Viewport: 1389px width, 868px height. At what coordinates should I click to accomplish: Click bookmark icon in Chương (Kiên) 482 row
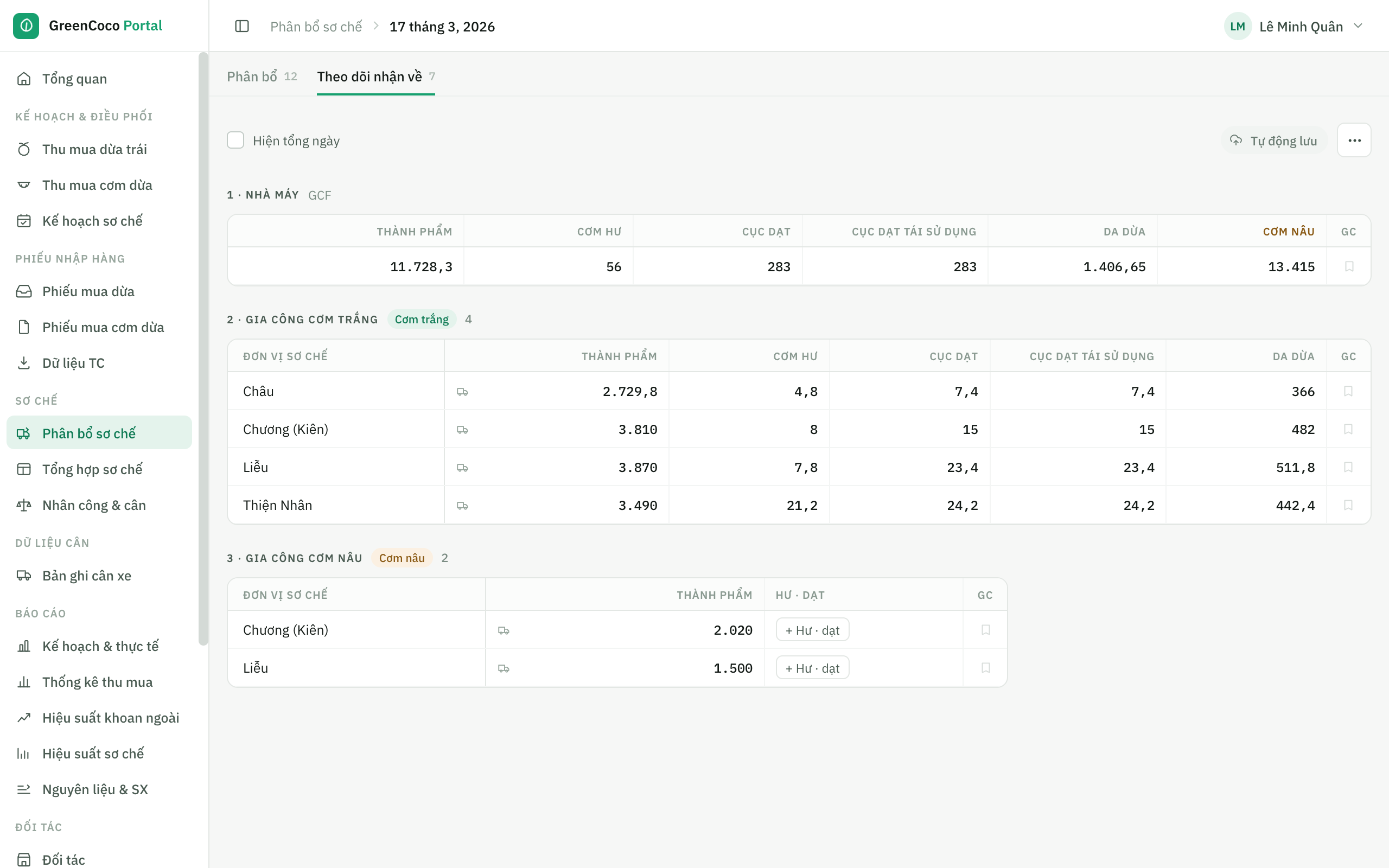pos(1348,429)
